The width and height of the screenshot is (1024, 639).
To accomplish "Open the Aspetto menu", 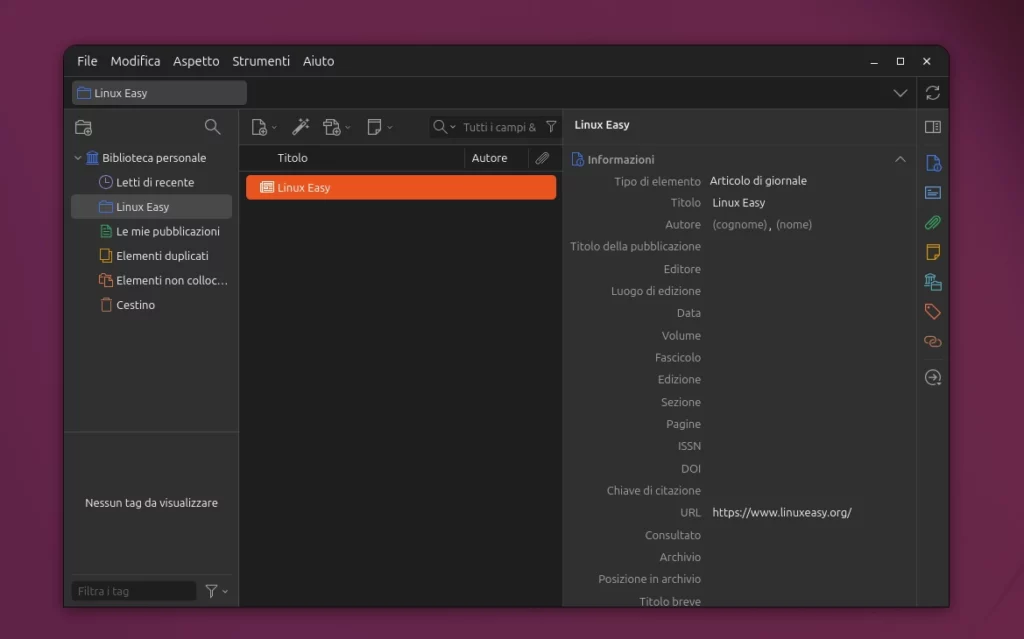I will click(196, 61).
